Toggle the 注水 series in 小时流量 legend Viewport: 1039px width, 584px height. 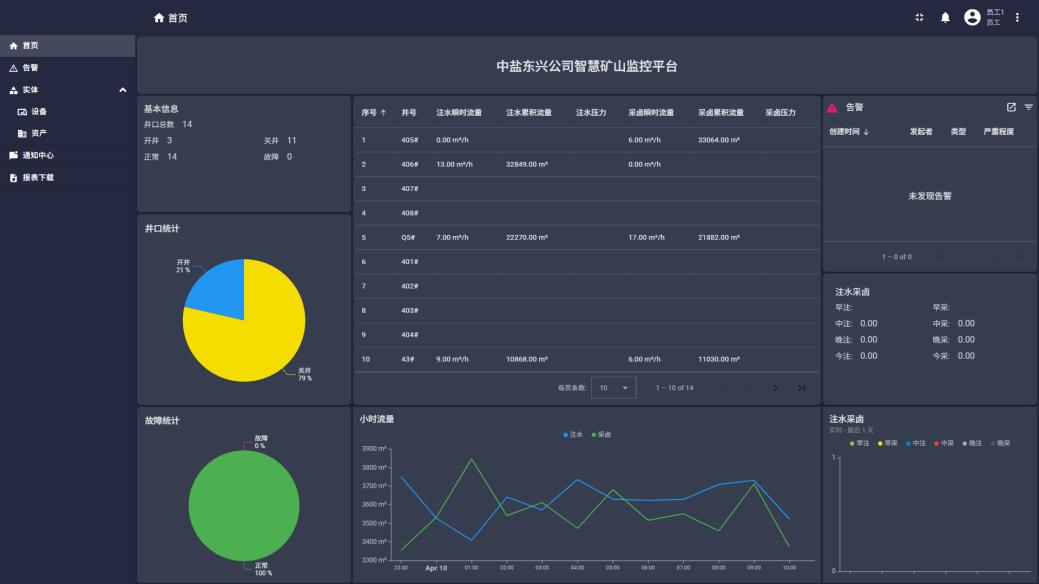(x=575, y=434)
